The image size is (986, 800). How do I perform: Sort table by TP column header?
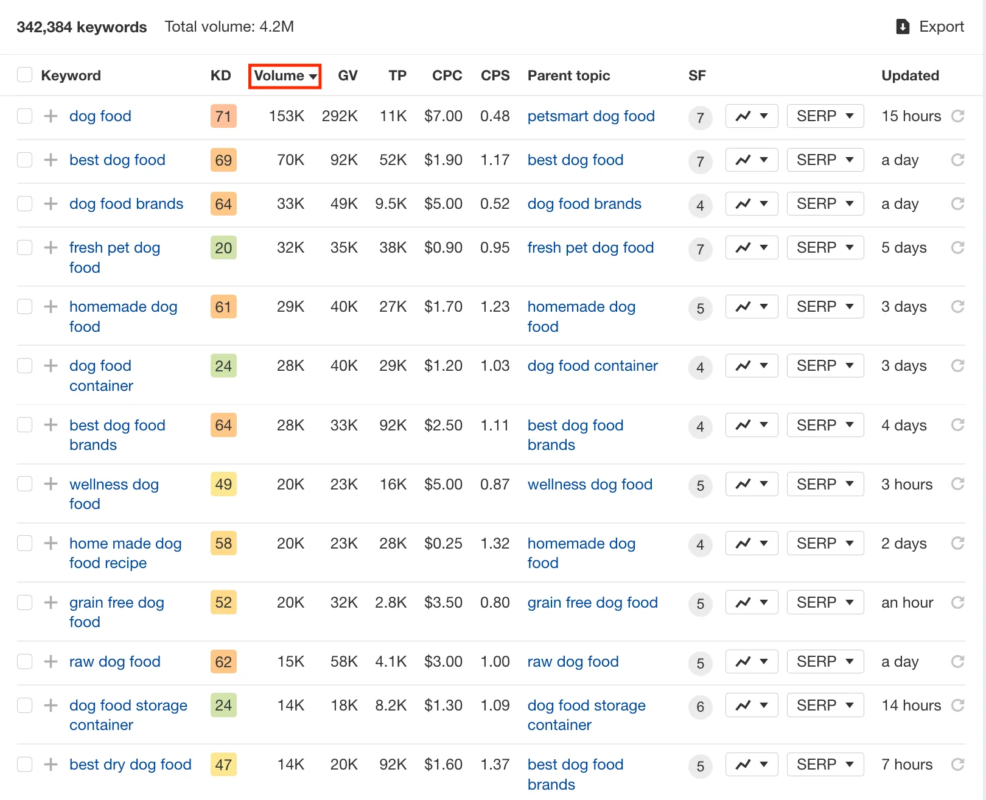click(397, 75)
